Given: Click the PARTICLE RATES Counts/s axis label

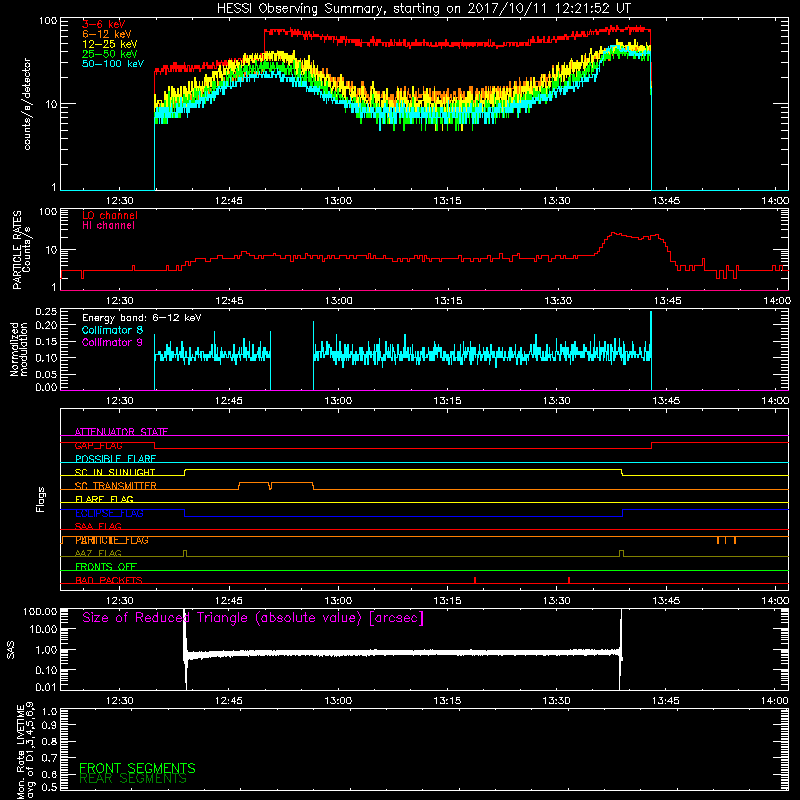Looking at the screenshot, I should pos(21,249).
